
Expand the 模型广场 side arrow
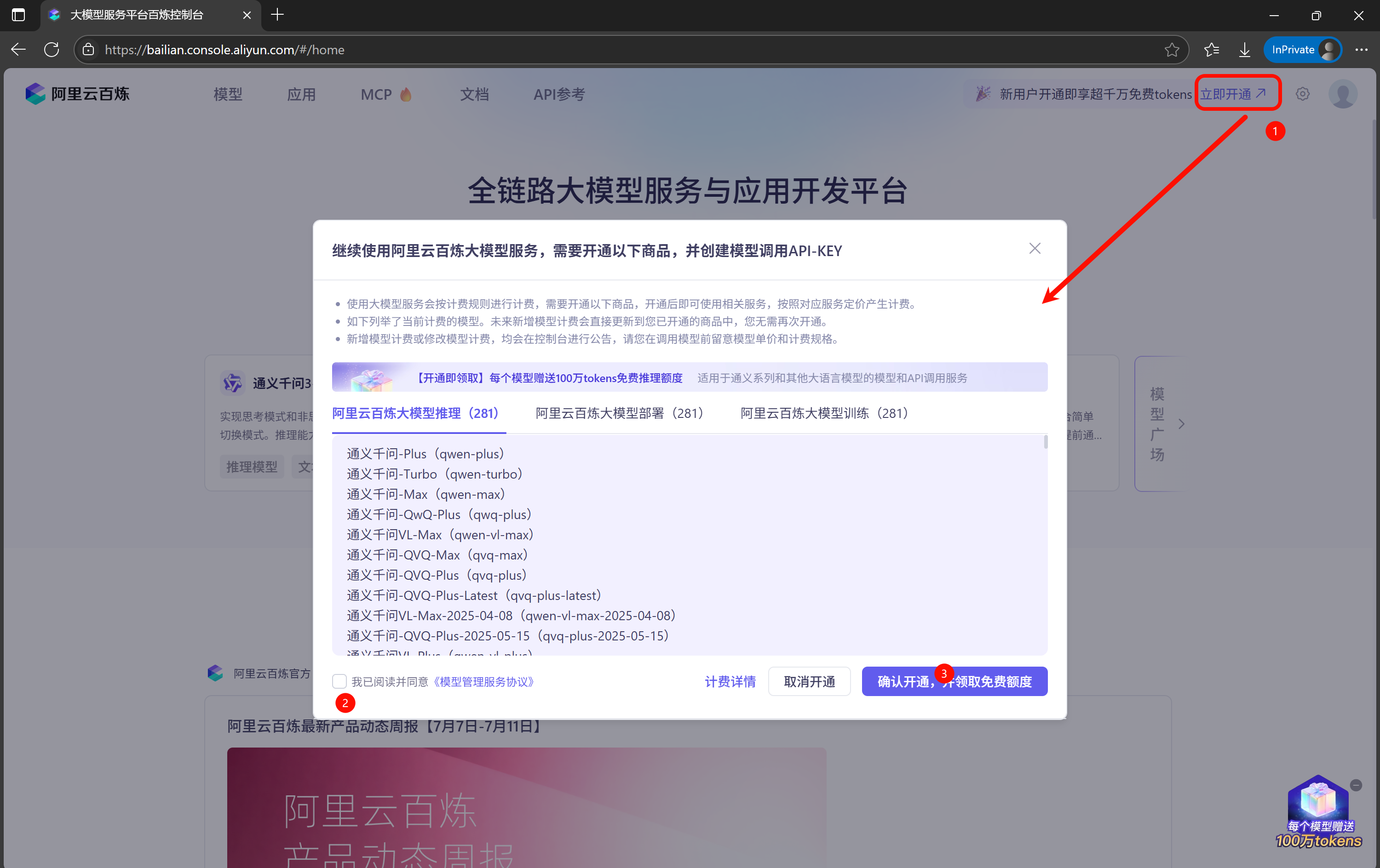click(x=1181, y=424)
